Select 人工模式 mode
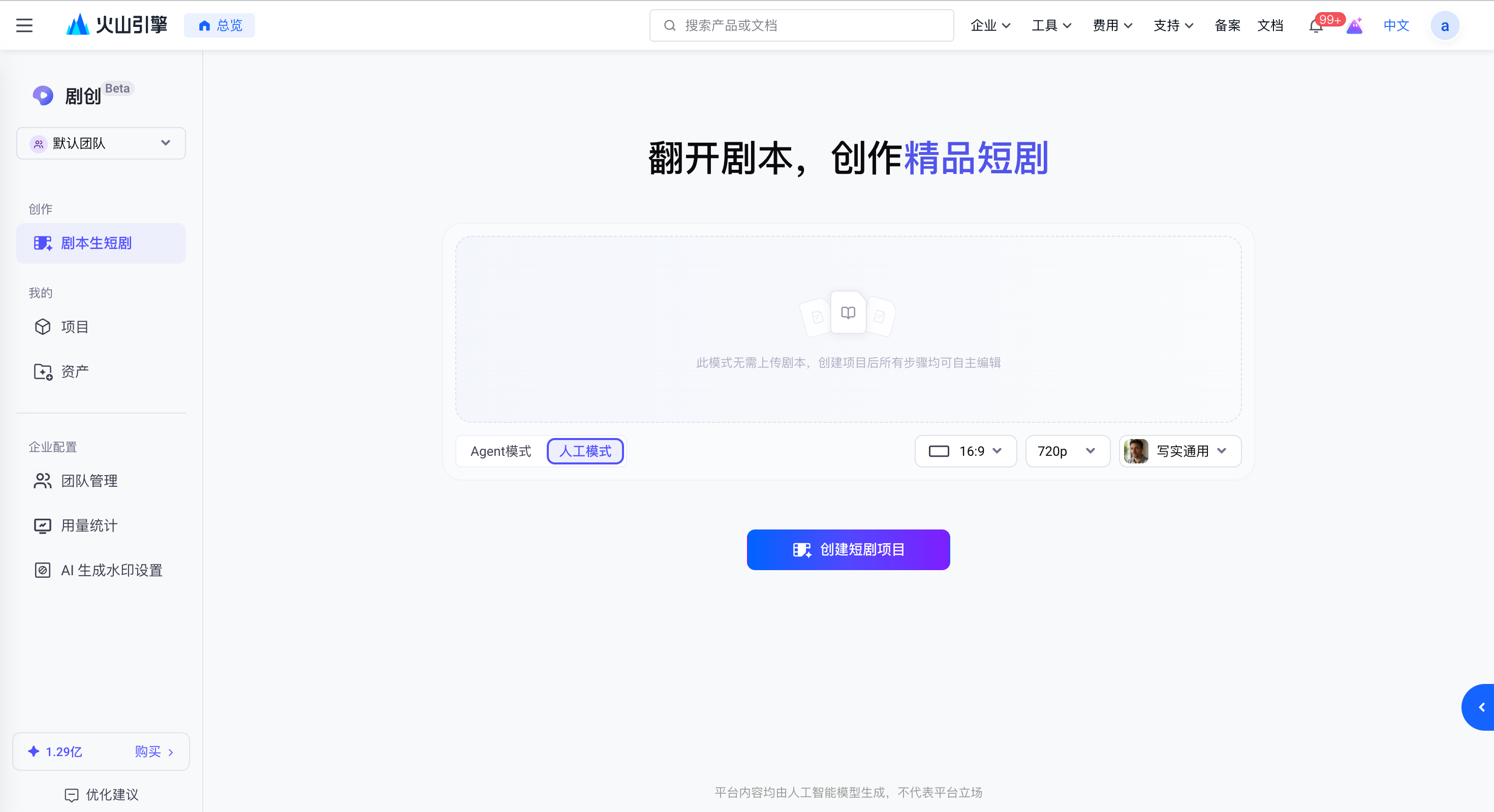 [x=585, y=451]
